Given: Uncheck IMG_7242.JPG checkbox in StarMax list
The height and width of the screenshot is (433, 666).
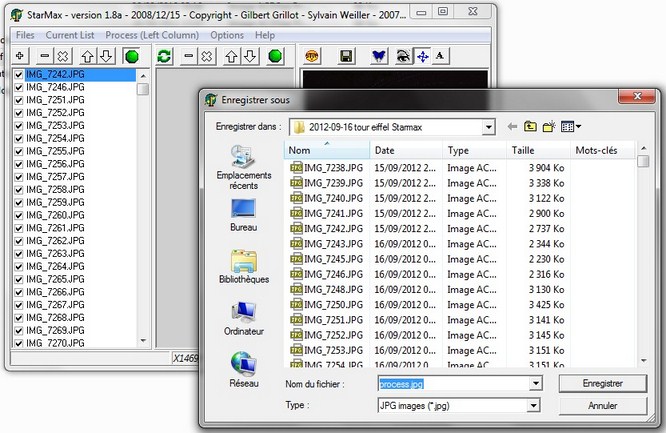Looking at the screenshot, I should [18, 75].
